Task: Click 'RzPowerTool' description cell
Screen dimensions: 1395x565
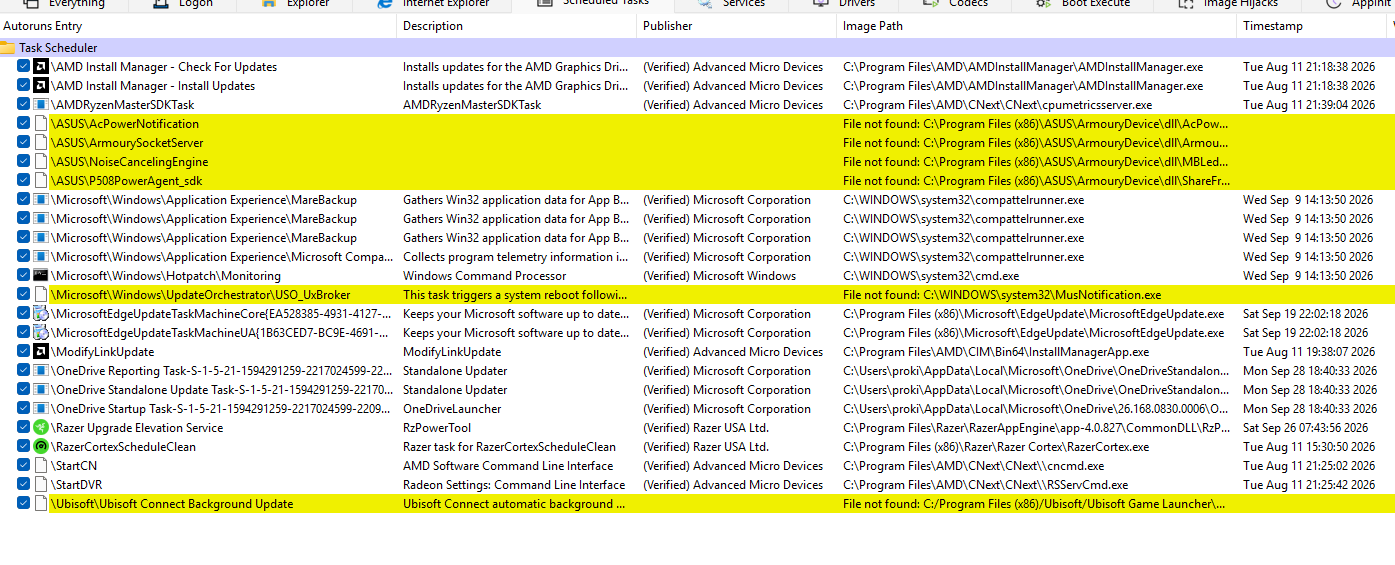Action: click(437, 428)
